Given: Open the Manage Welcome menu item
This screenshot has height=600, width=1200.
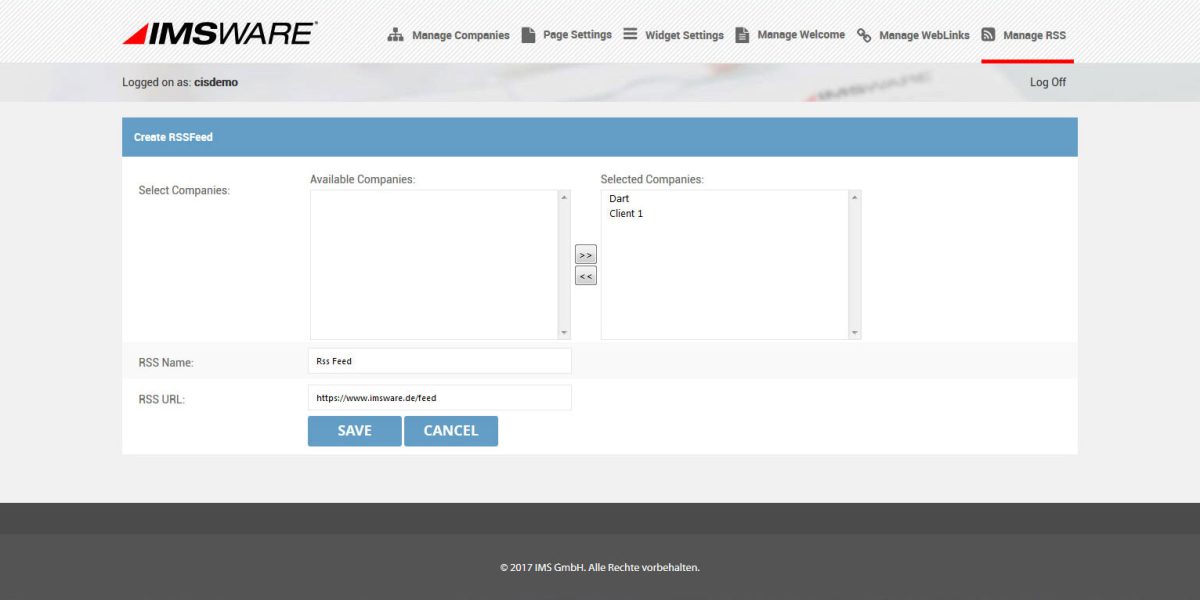Looking at the screenshot, I should pyautogui.click(x=800, y=34).
